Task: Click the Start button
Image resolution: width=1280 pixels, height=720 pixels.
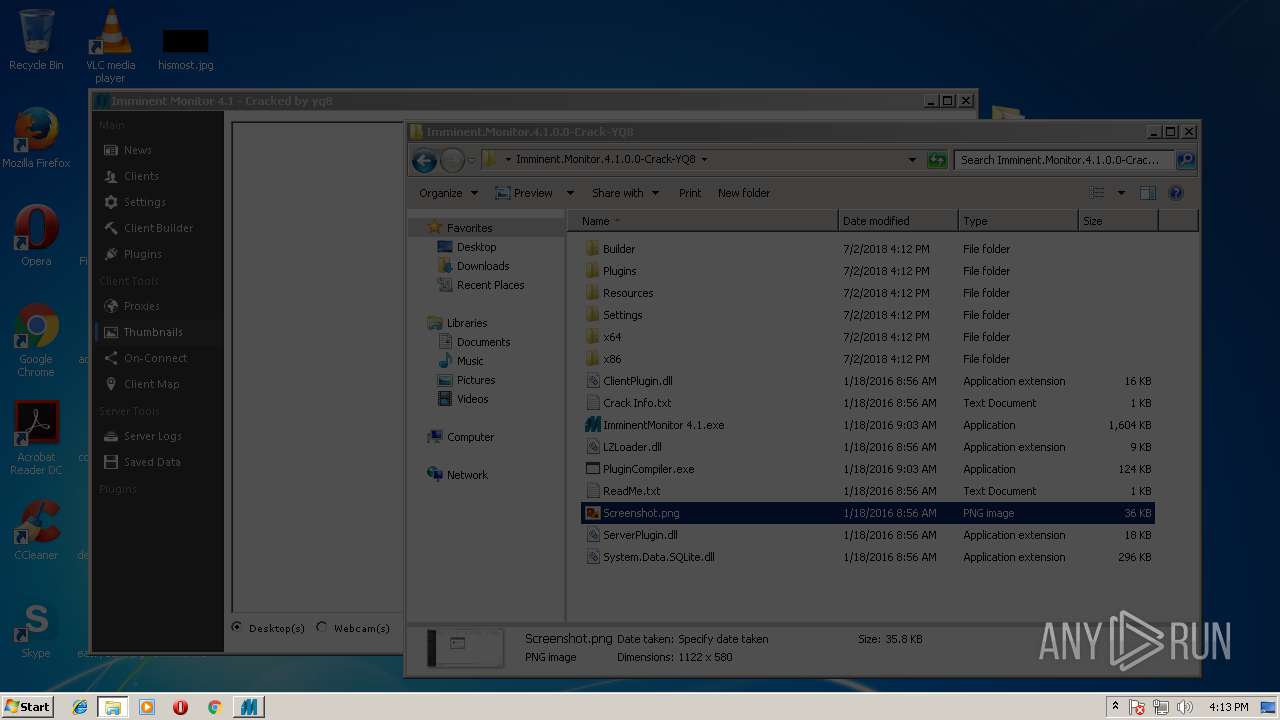Action: tap(28, 707)
